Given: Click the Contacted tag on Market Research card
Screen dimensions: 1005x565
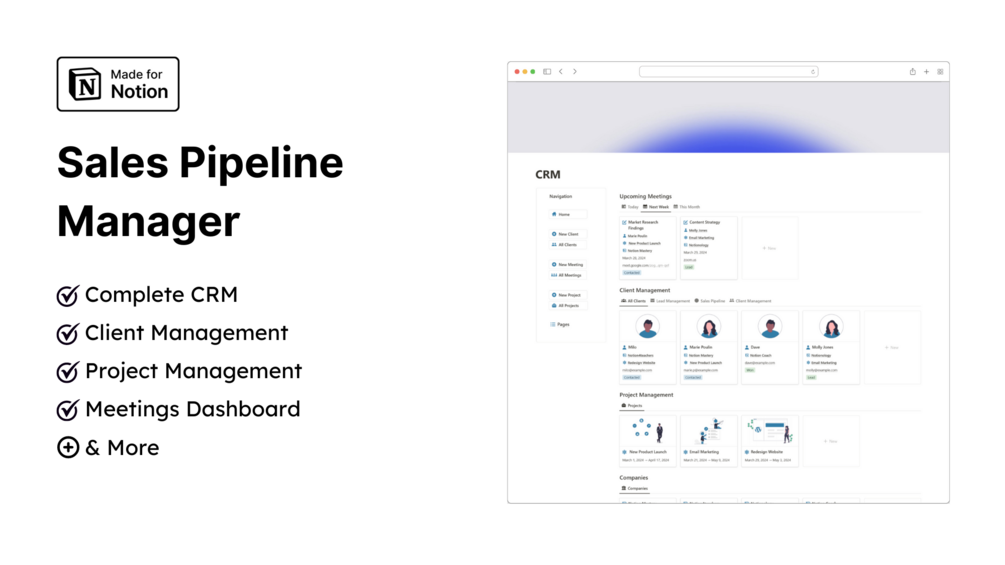Looking at the screenshot, I should [632, 273].
